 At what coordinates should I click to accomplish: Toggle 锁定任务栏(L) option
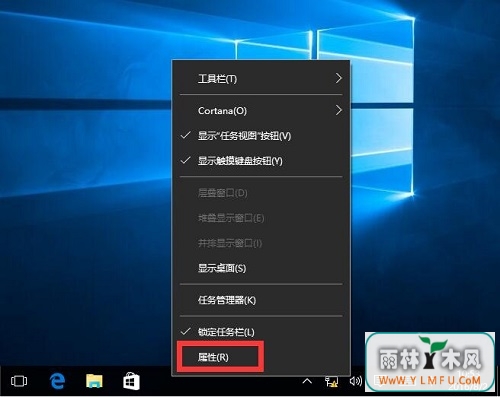pos(261,332)
